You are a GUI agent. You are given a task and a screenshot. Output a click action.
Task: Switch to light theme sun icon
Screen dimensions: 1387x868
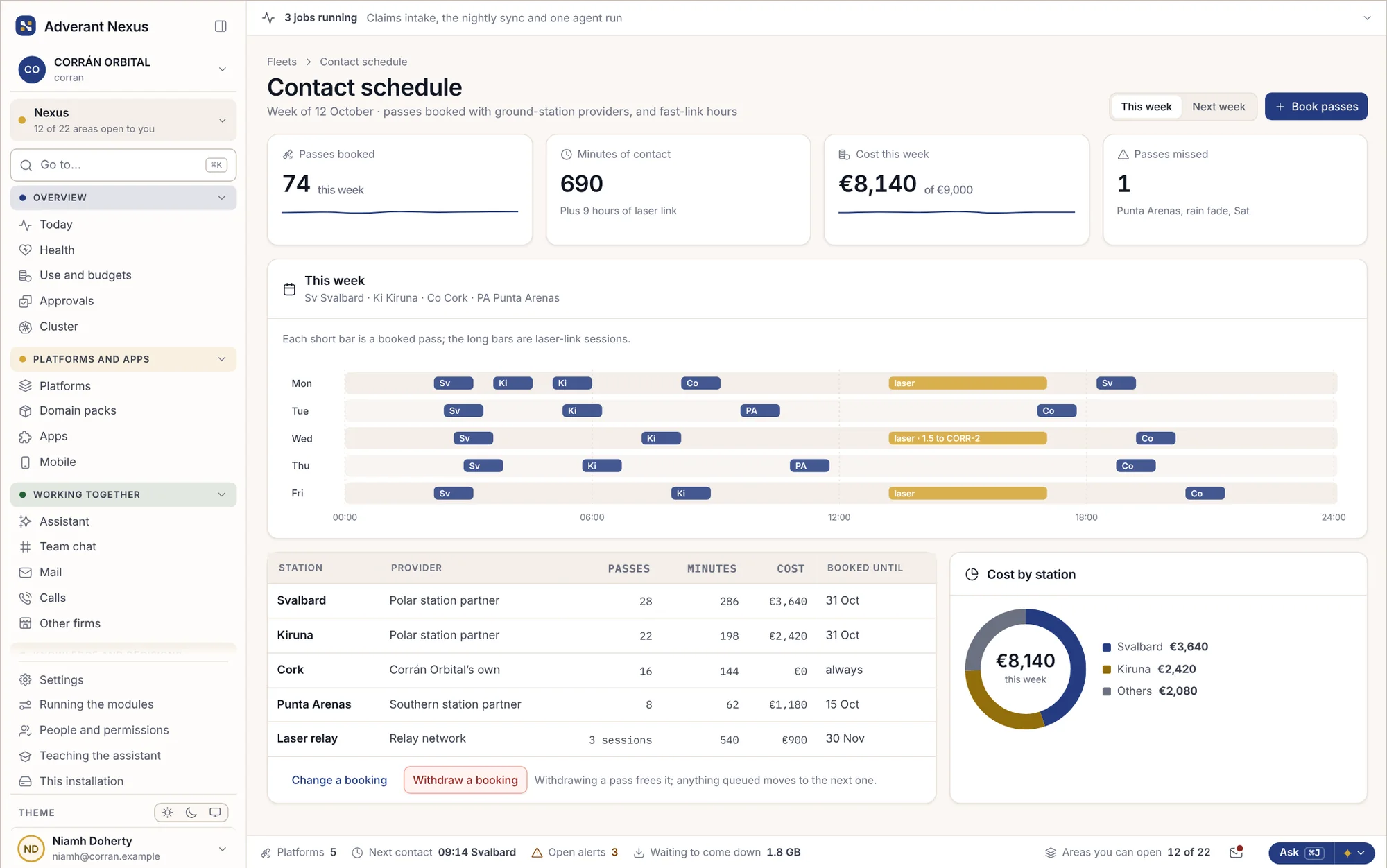click(x=167, y=813)
